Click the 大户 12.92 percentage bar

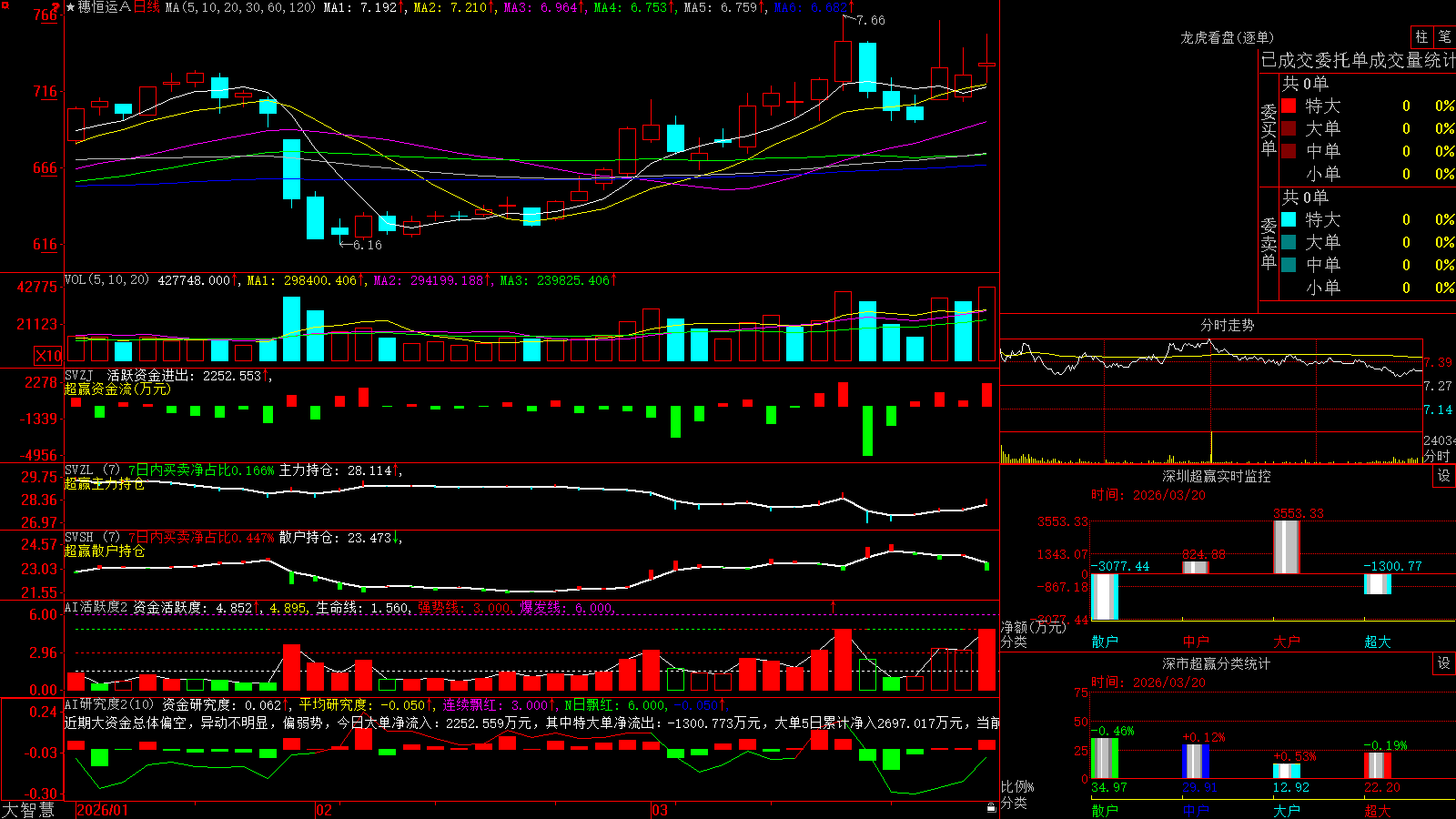(x=1287, y=771)
